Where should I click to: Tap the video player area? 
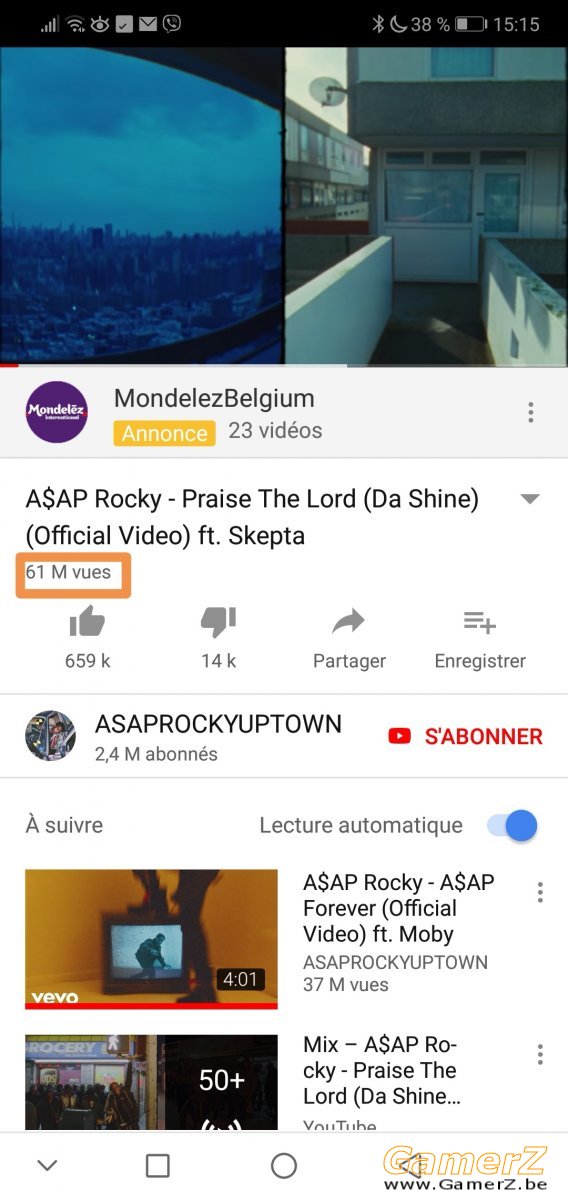(284, 206)
